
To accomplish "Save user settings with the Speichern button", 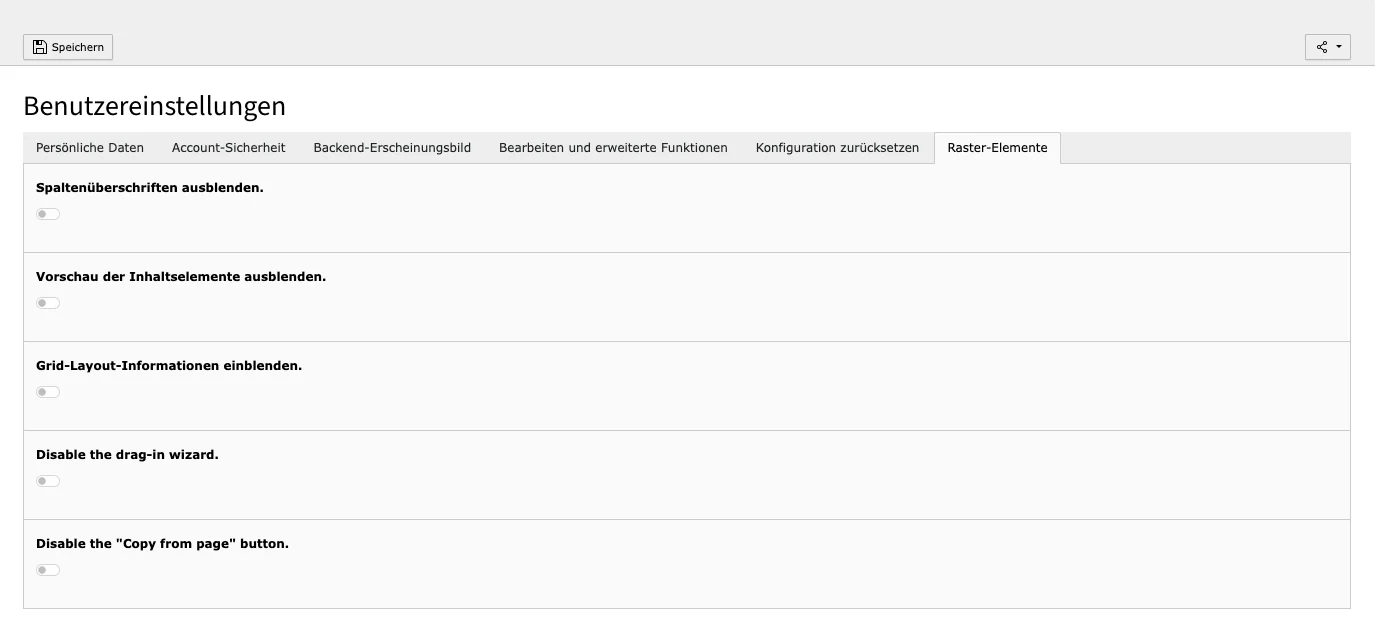I will coord(68,46).
